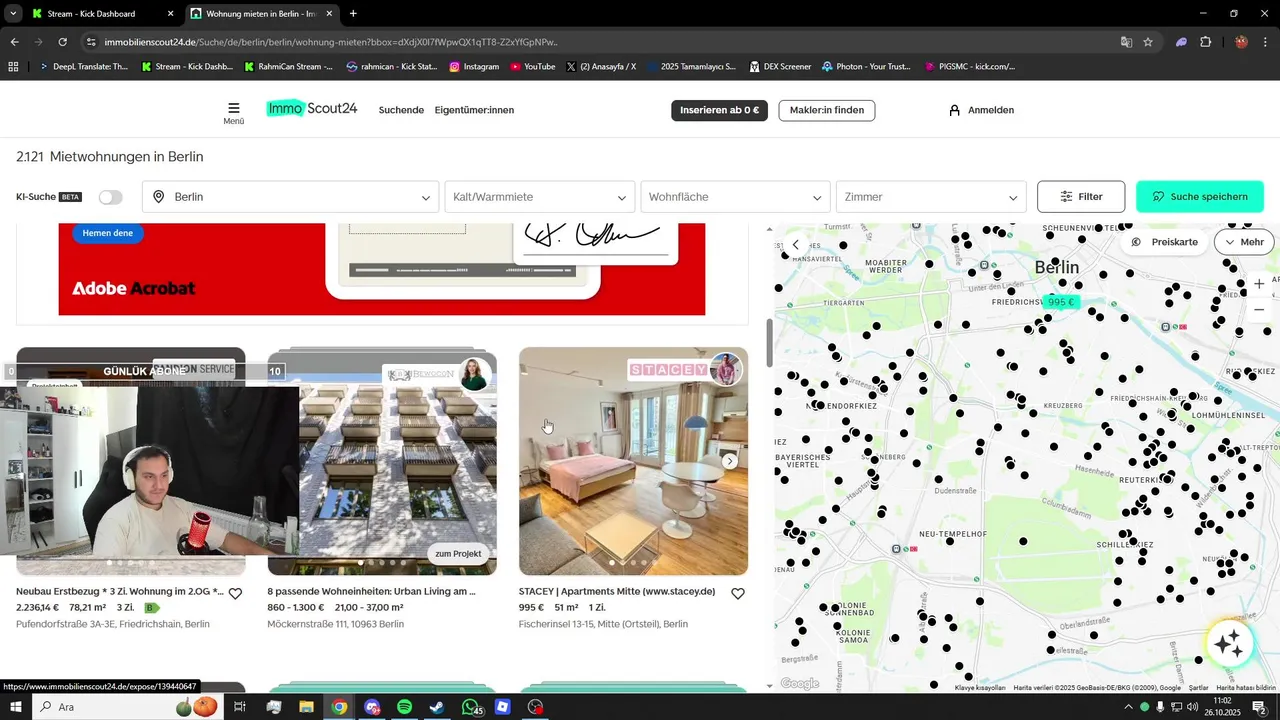Open 8 passende Wohneinheiten Urban Living link
This screenshot has width=1280, height=720.
tap(371, 592)
